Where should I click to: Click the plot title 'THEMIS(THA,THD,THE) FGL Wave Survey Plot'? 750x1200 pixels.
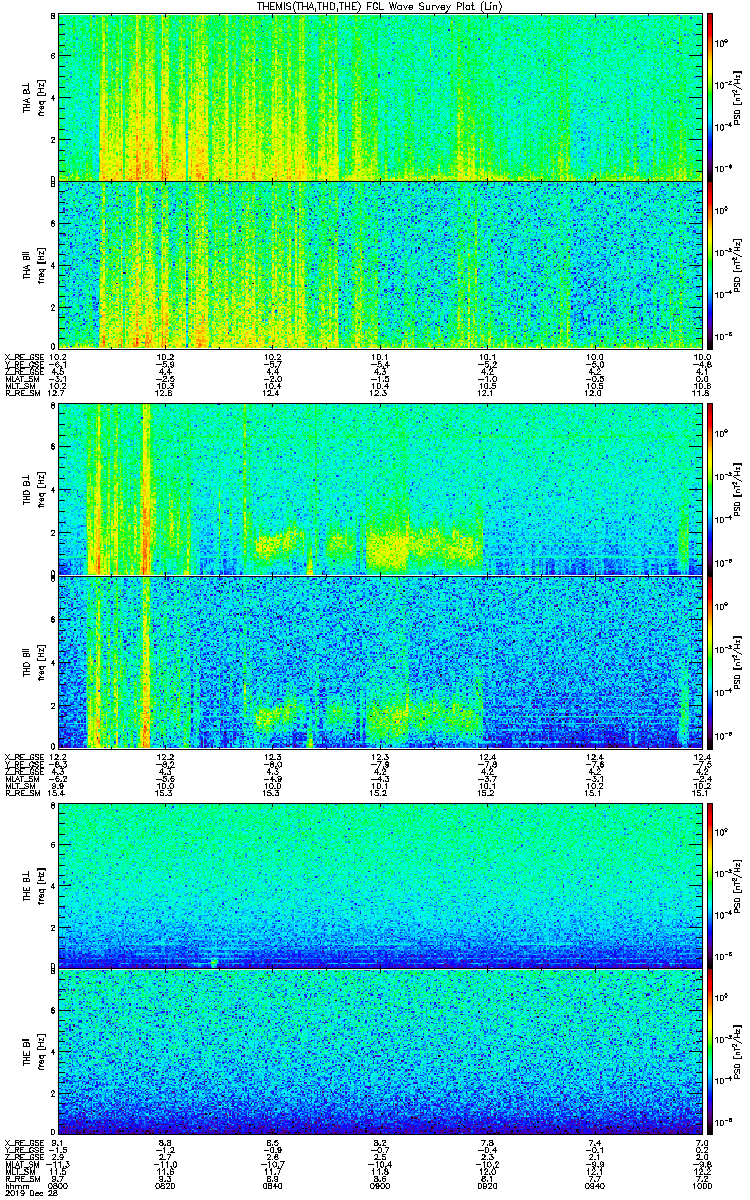click(x=379, y=6)
